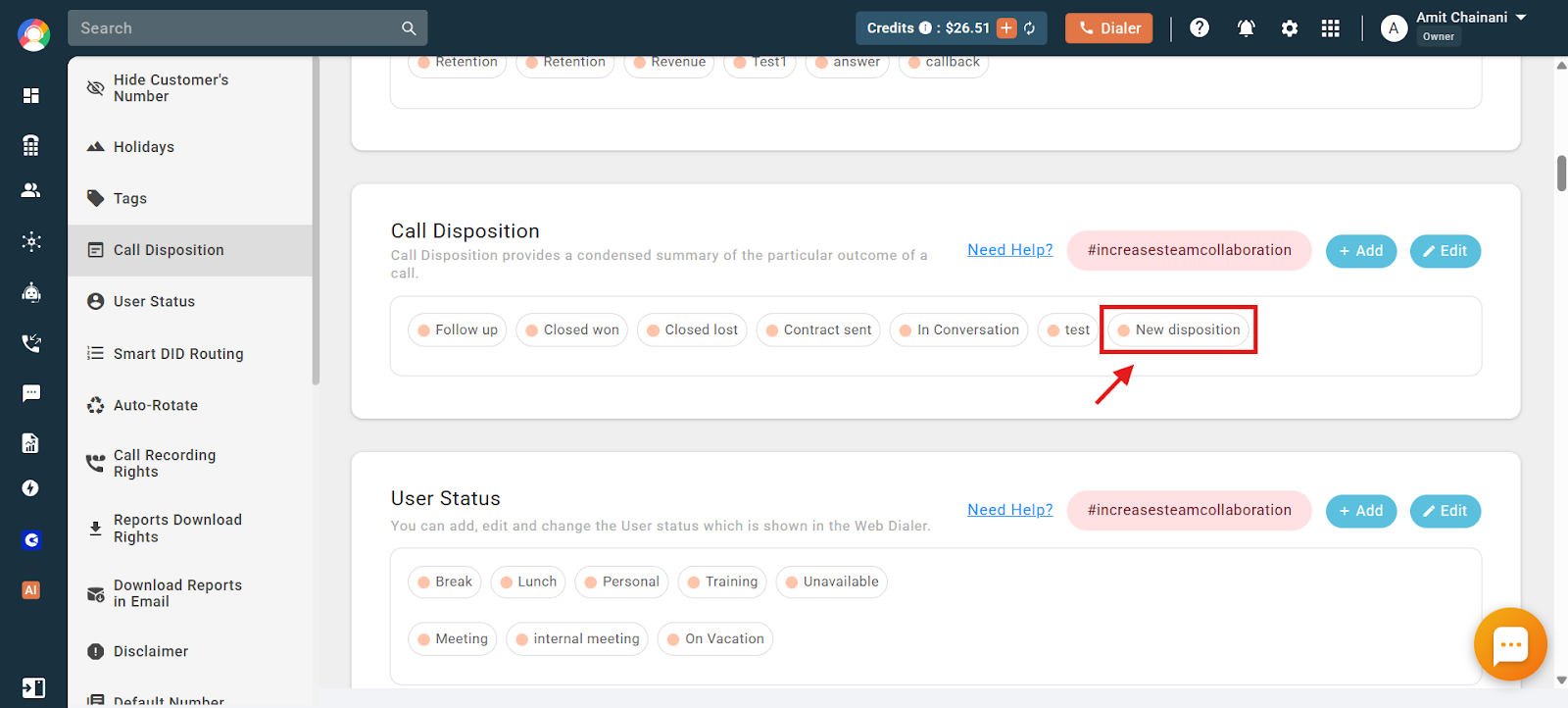Image resolution: width=1568 pixels, height=708 pixels.
Task: Click Add button in Call Disposition section
Action: pyautogui.click(x=1361, y=251)
